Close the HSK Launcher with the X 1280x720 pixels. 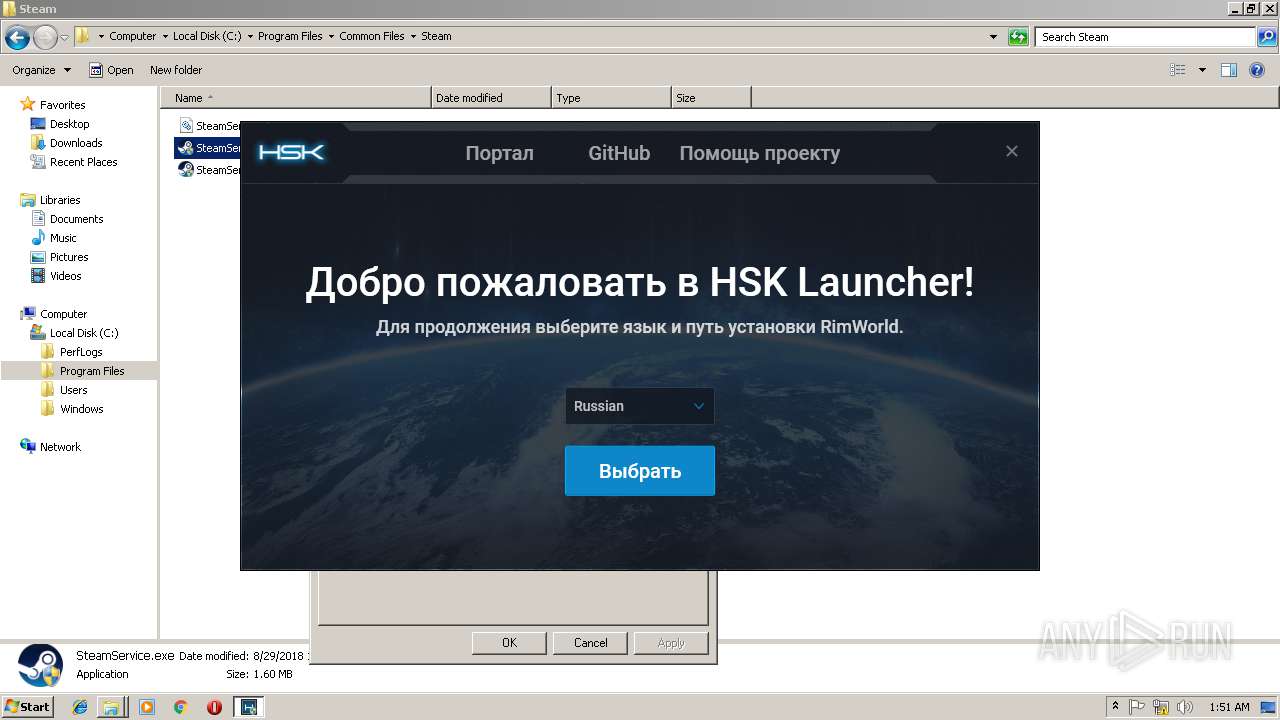[1012, 151]
